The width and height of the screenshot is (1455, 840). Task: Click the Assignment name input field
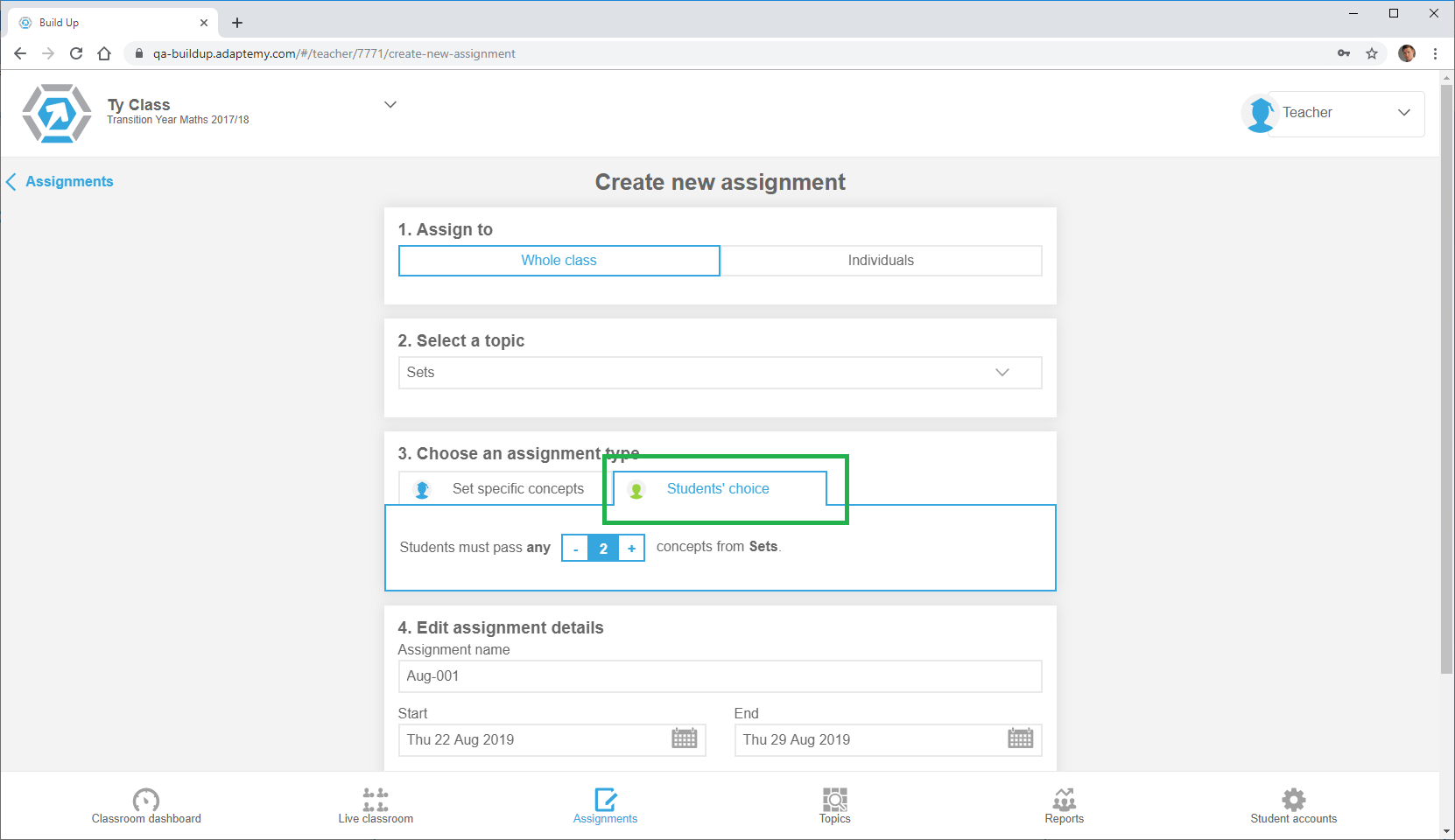[x=720, y=676]
